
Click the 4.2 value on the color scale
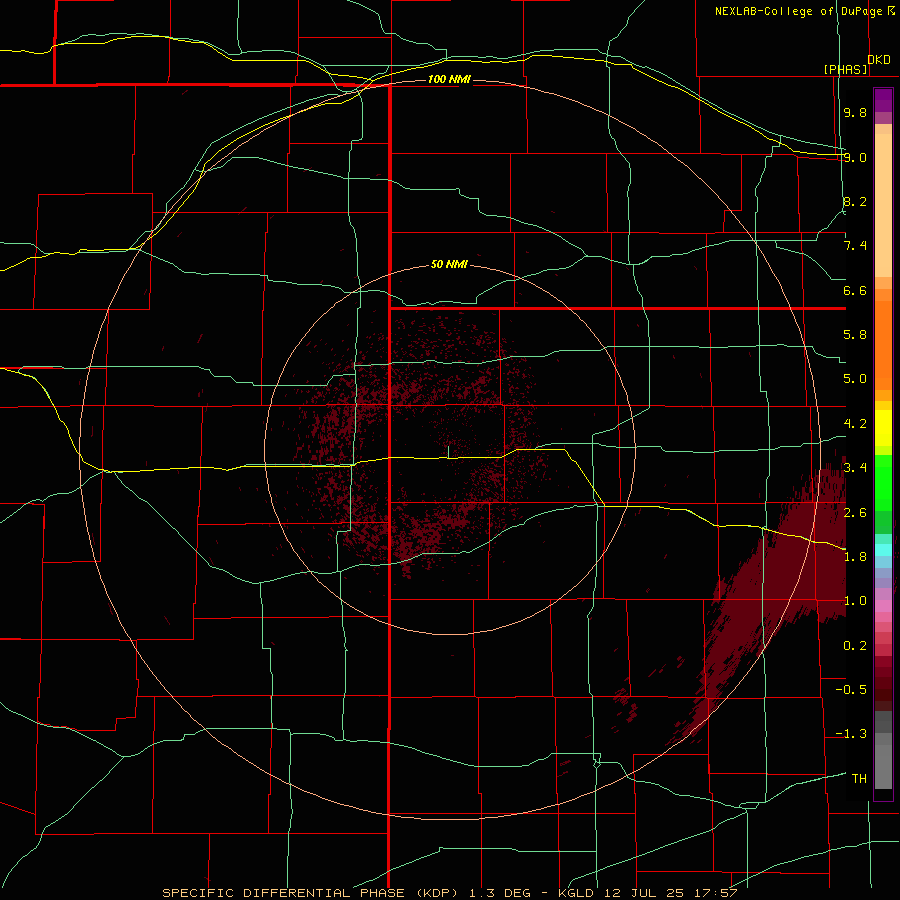click(x=855, y=424)
